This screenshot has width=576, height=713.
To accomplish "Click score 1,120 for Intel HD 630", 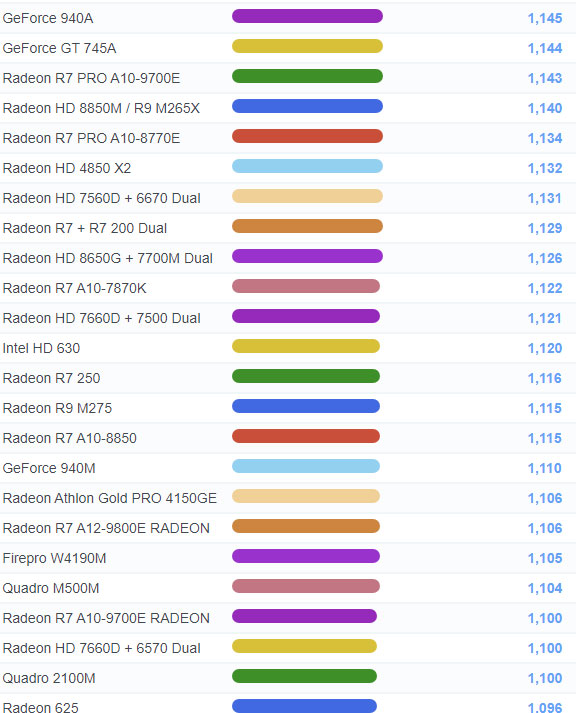I will pyautogui.click(x=545, y=348).
